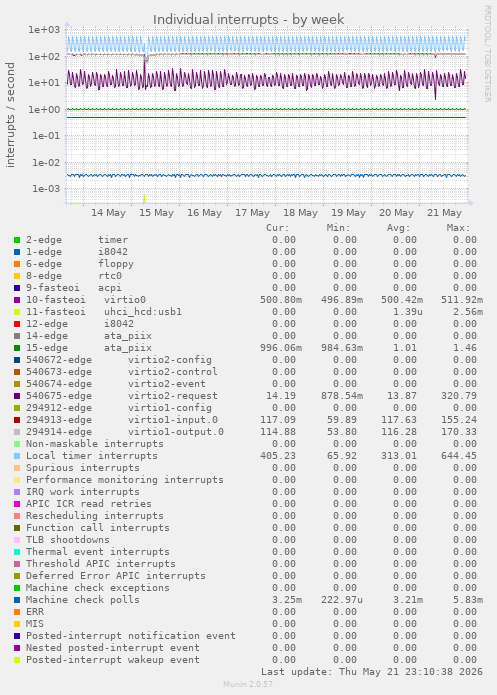The image size is (497, 695).
Task: Click the TLB shootdowns legend entry
Action: click(x=67, y=540)
